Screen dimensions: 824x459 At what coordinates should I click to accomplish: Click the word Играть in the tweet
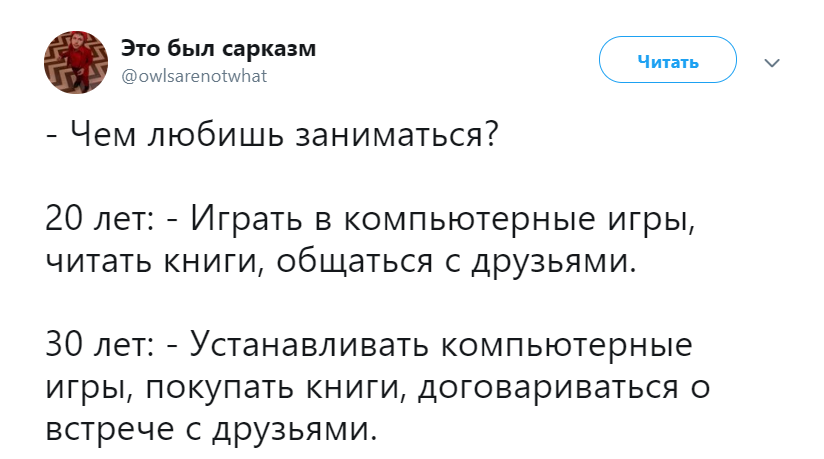coord(246,220)
